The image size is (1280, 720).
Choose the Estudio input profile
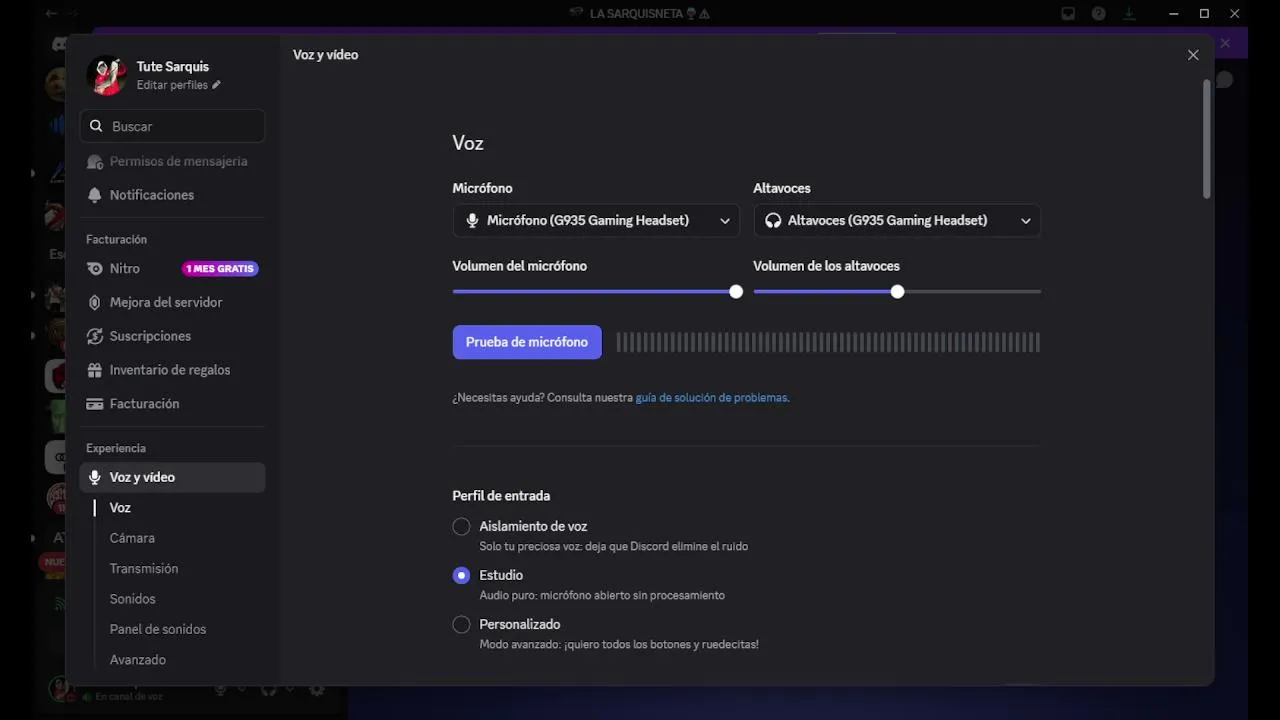click(x=461, y=575)
